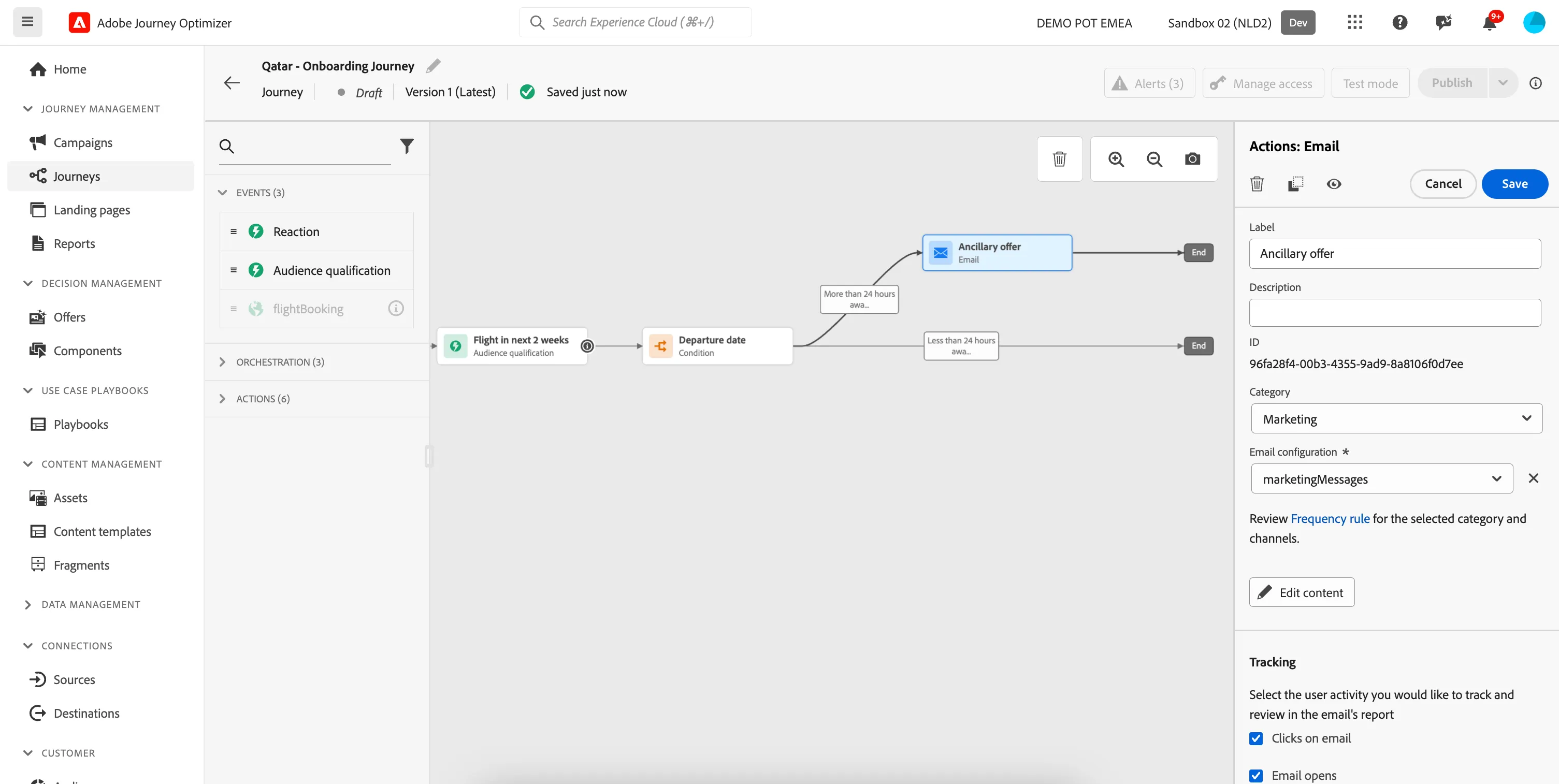Uncheck Email opens tracking

click(x=1256, y=776)
